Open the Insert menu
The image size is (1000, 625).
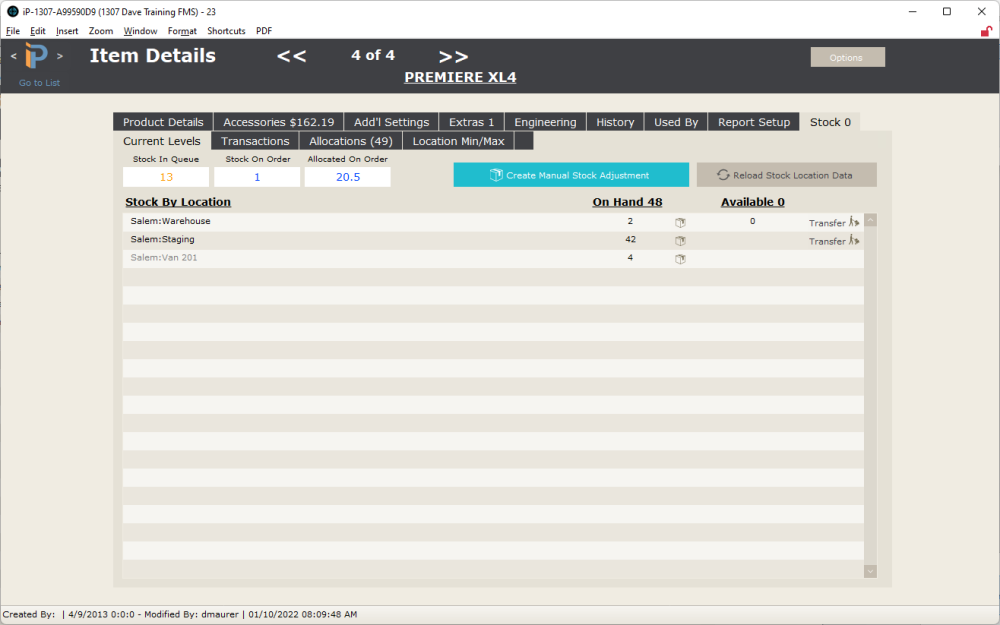[x=67, y=31]
